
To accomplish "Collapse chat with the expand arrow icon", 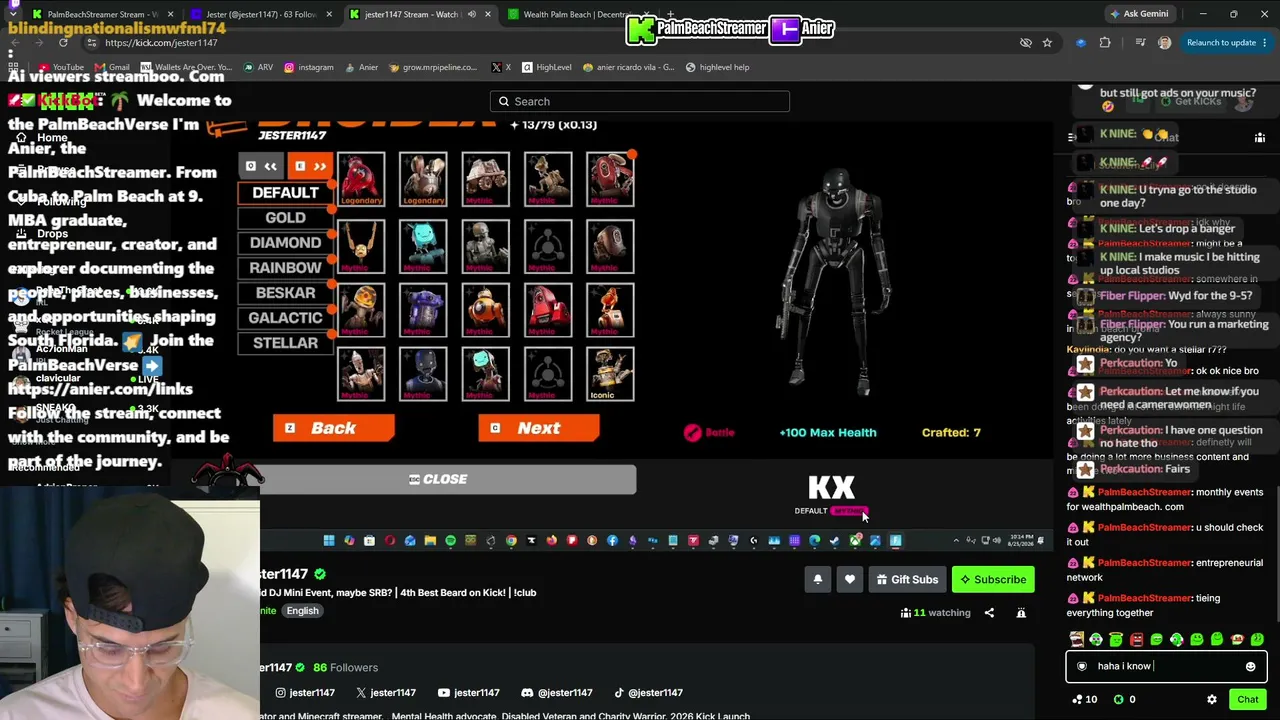I will pos(1071,137).
